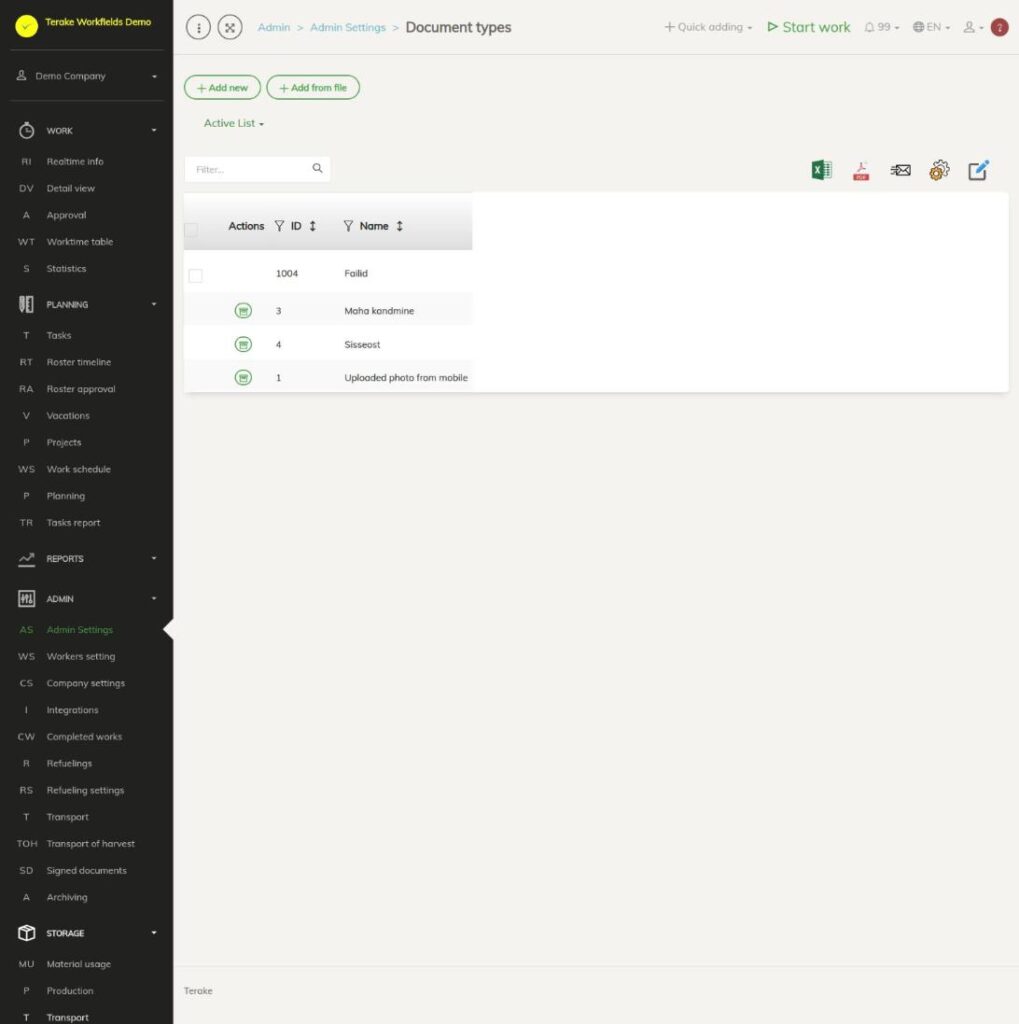This screenshot has width=1019, height=1024.
Task: Click the search magnifier in filter box
Action: pyautogui.click(x=317, y=168)
